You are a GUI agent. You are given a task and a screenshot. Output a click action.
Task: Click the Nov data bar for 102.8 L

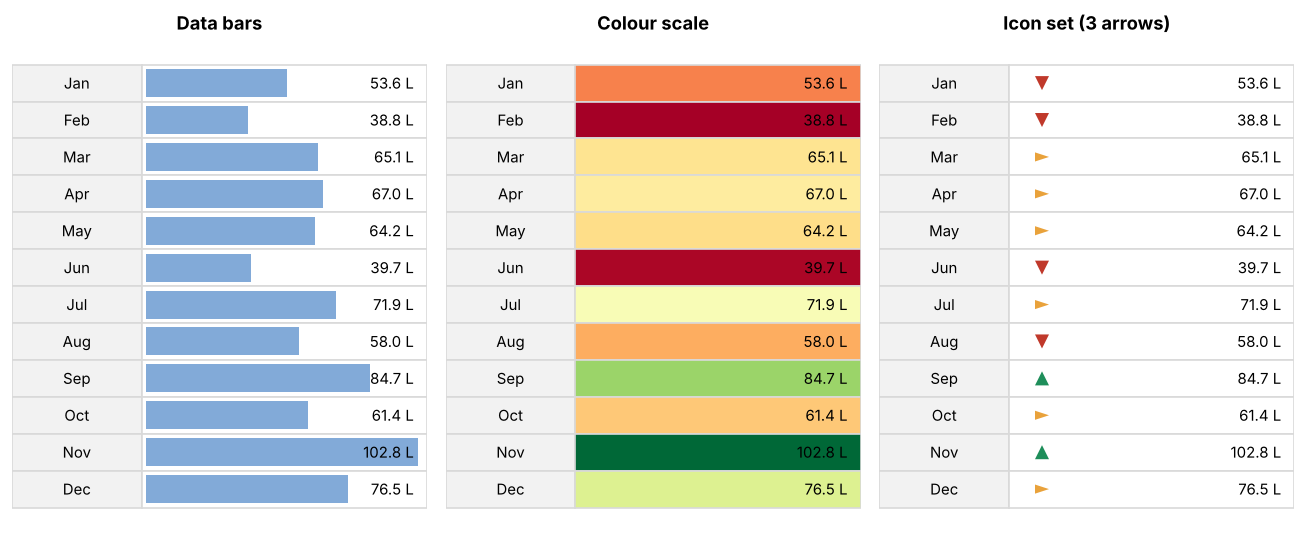click(x=282, y=452)
